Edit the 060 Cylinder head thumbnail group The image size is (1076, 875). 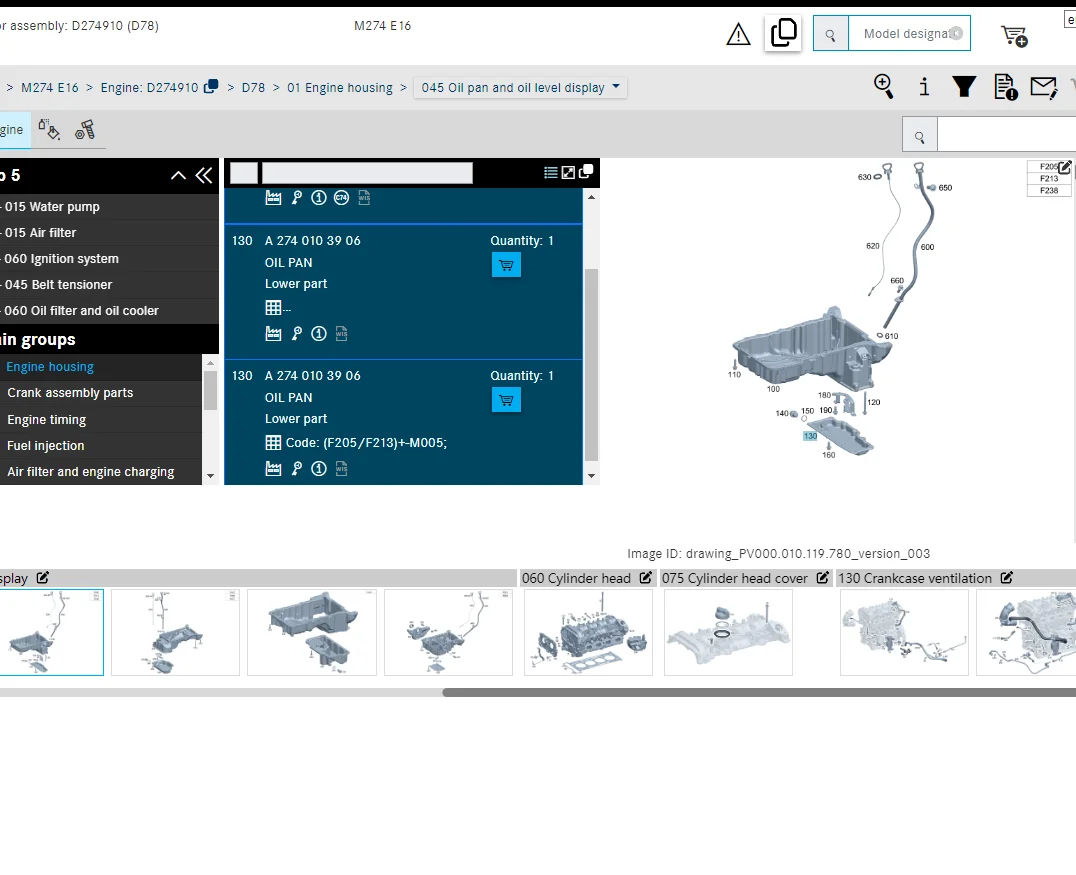(x=646, y=578)
